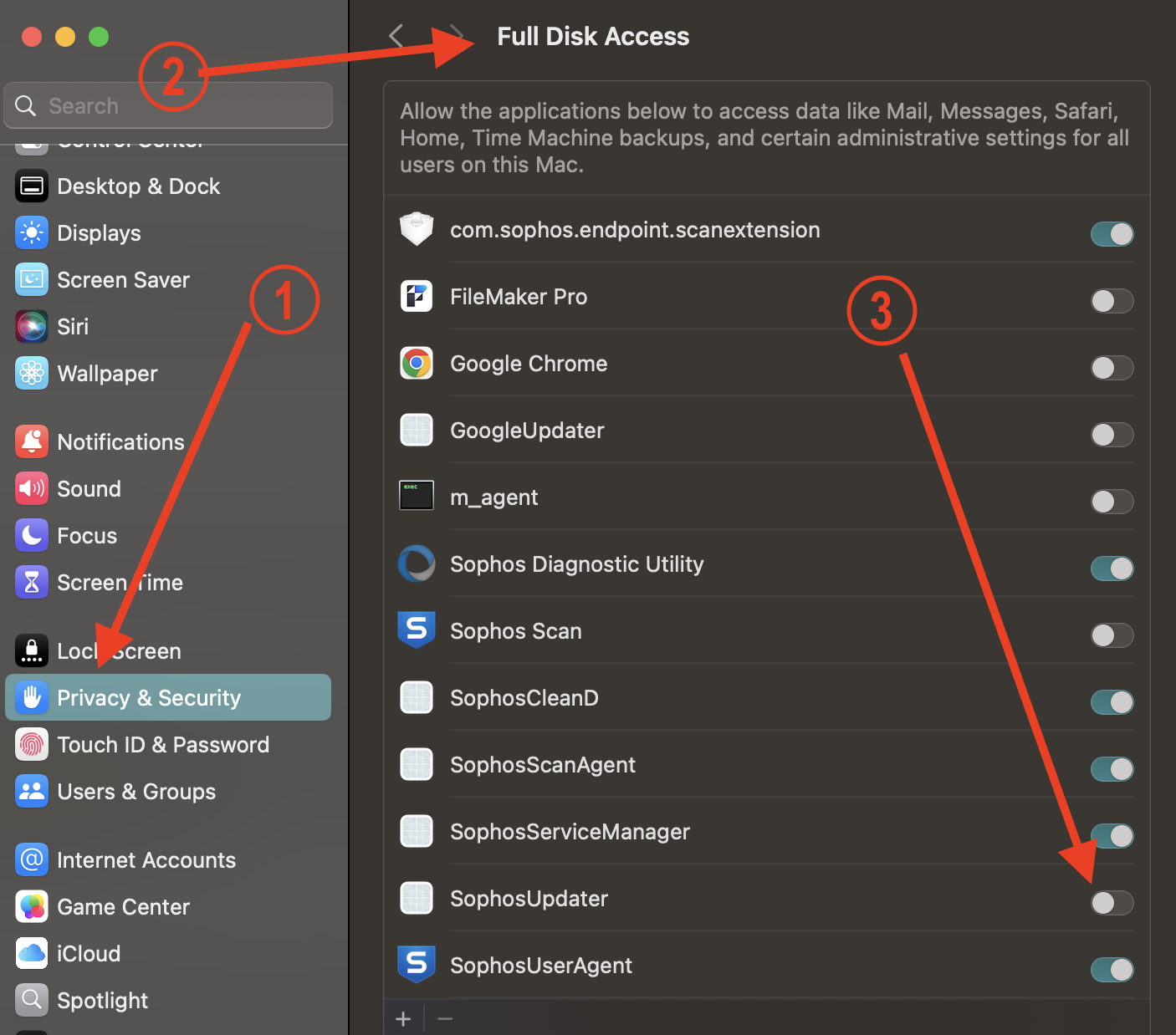Click the Privacy & Security hand icon
The height and width of the screenshot is (1035, 1176).
[32, 698]
